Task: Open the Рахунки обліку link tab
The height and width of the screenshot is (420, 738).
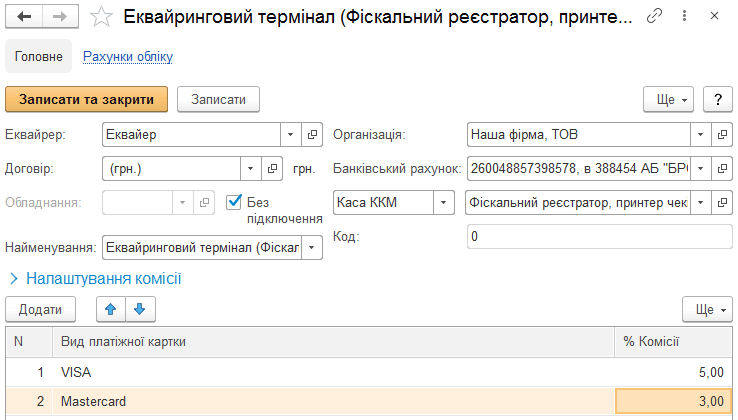Action: (128, 57)
